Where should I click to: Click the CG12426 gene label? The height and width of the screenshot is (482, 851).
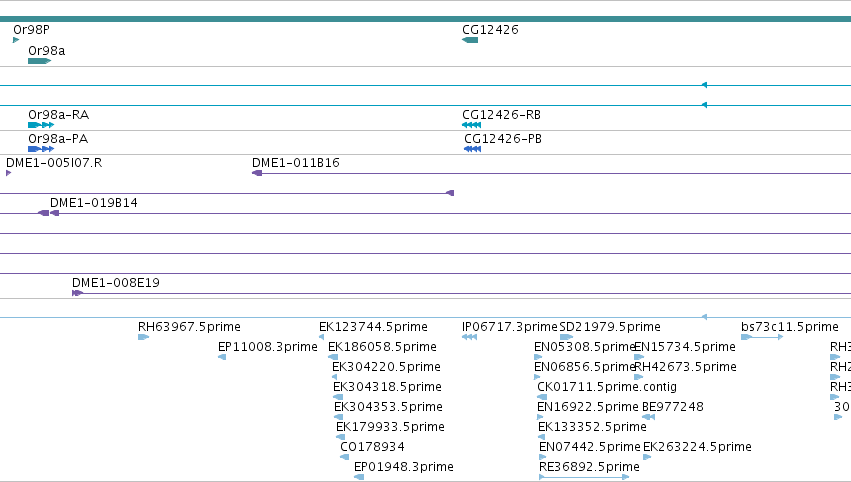pos(490,29)
